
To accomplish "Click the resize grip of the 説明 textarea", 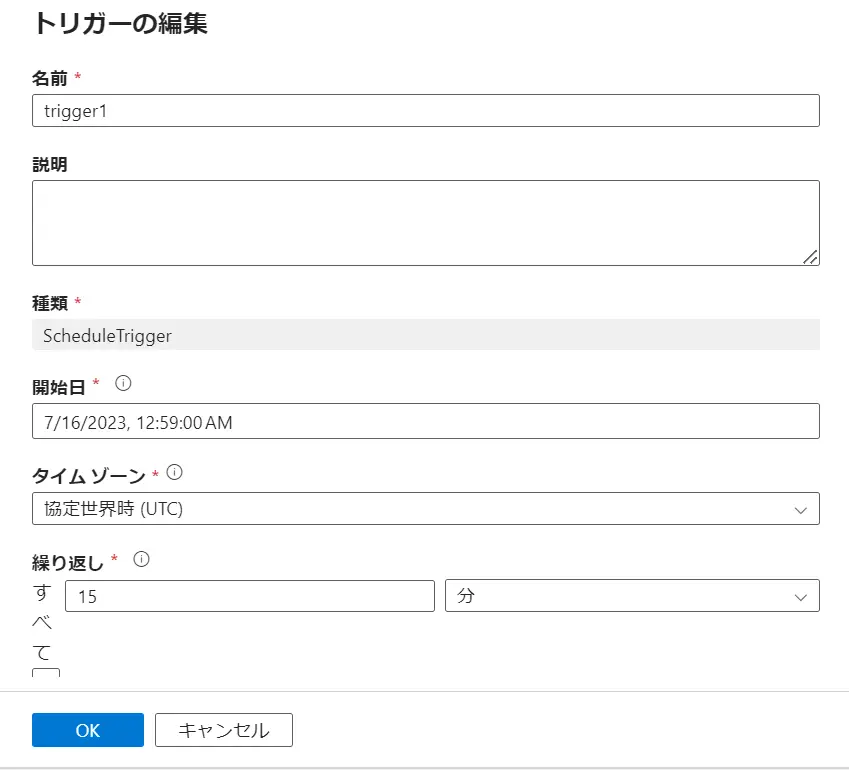I will tap(810, 257).
